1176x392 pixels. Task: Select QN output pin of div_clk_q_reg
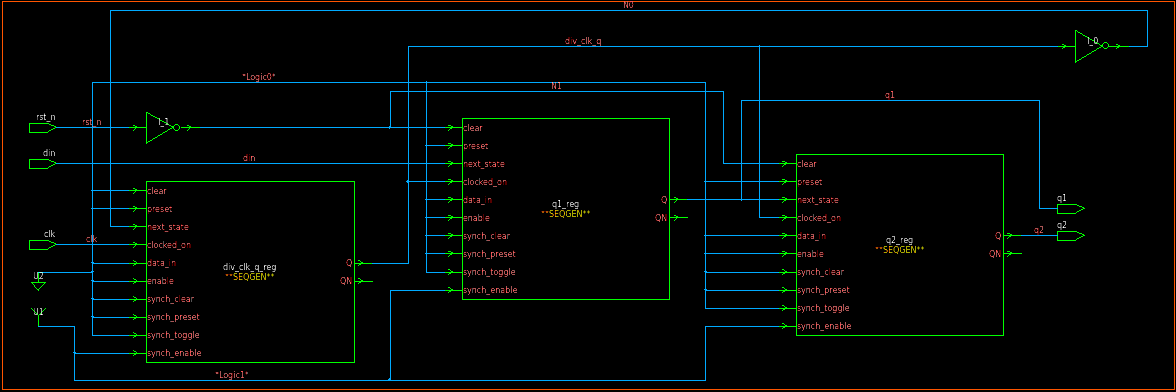click(346, 280)
